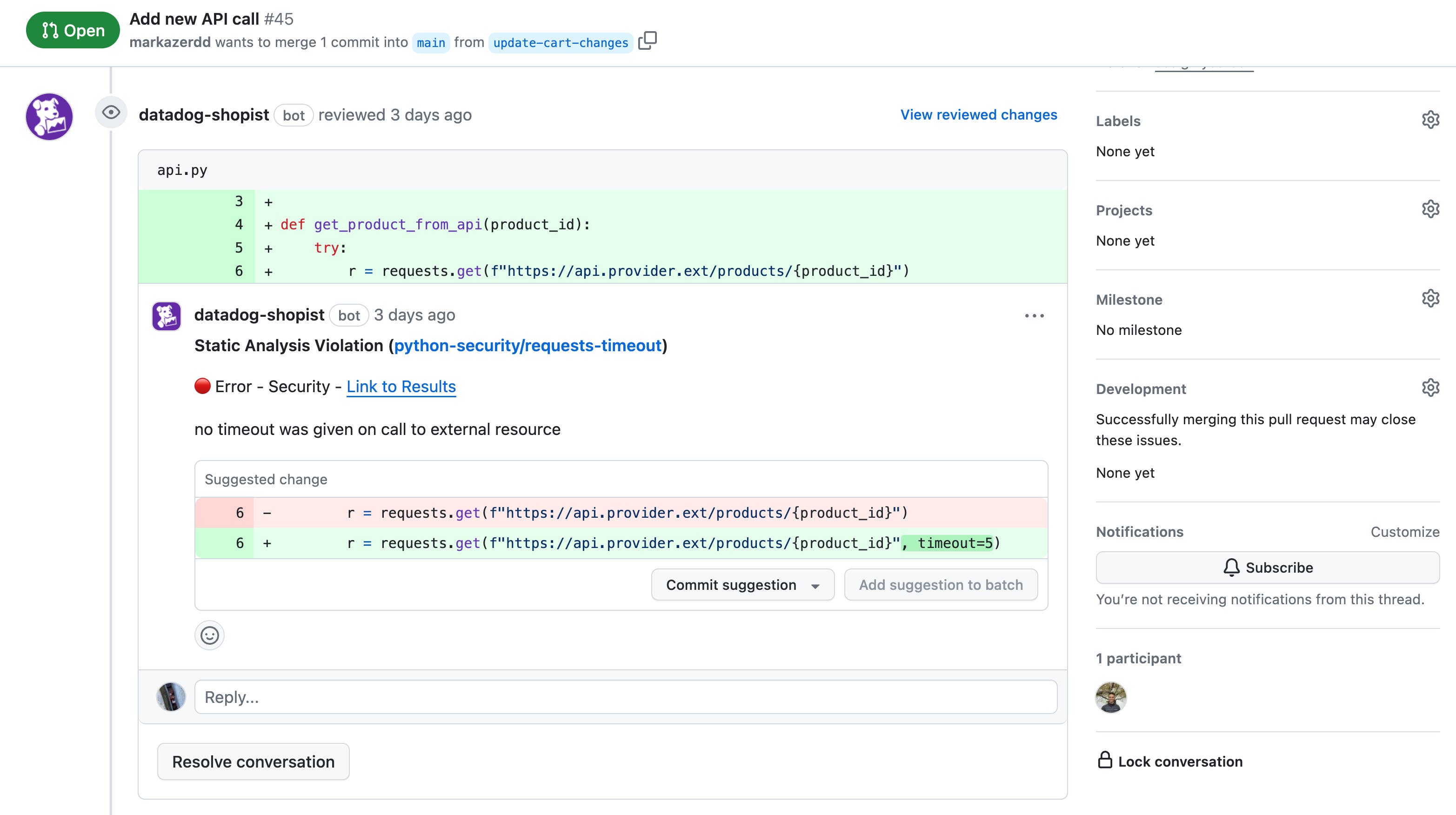The image size is (1456, 815).
Task: Resolve the review conversation
Action: coord(253,762)
